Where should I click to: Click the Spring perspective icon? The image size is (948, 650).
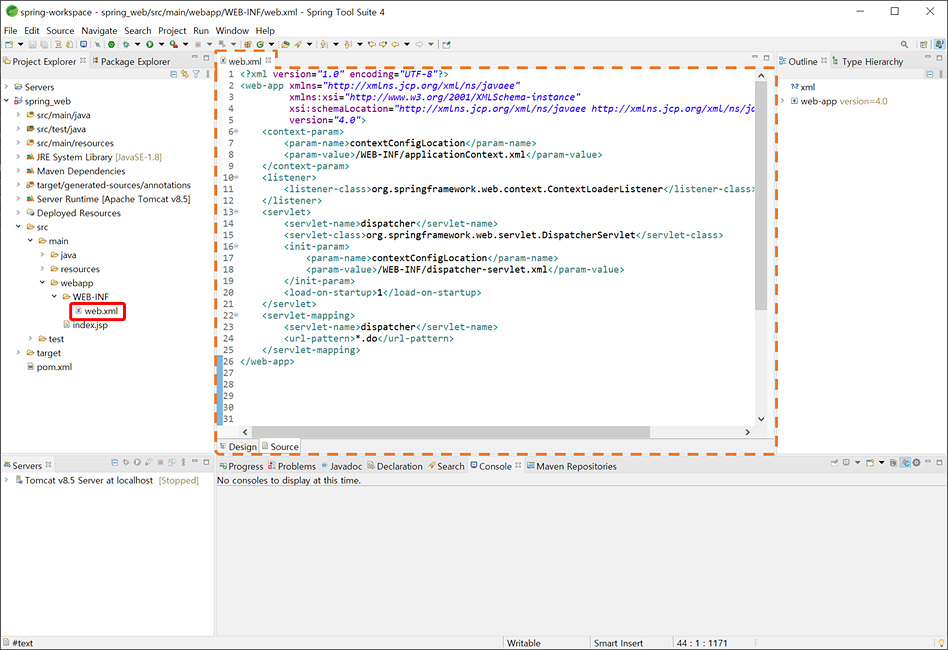tap(940, 44)
